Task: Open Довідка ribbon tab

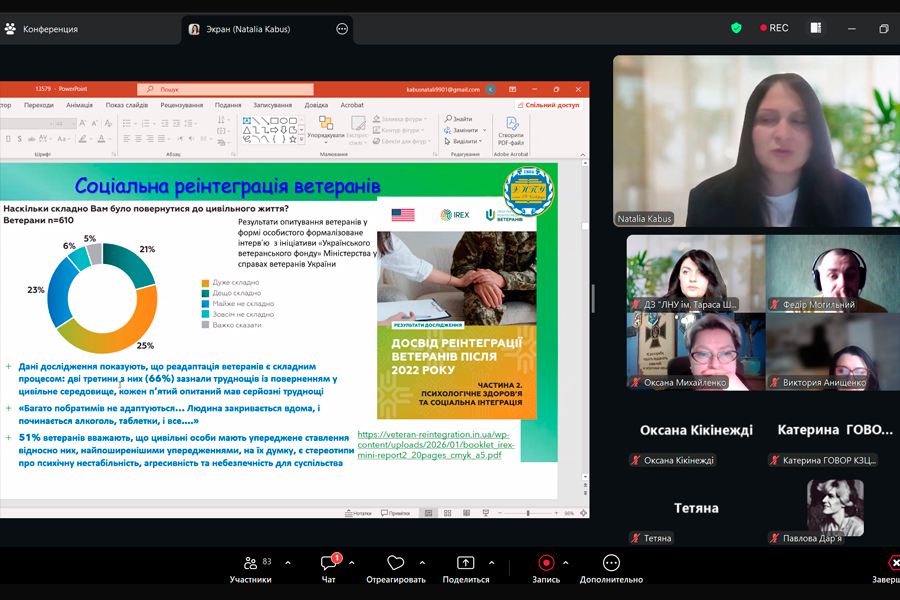Action: 316,105
